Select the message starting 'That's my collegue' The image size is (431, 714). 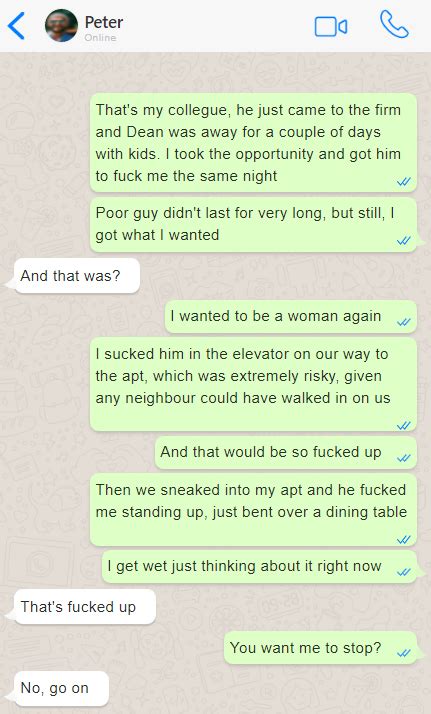(x=254, y=143)
